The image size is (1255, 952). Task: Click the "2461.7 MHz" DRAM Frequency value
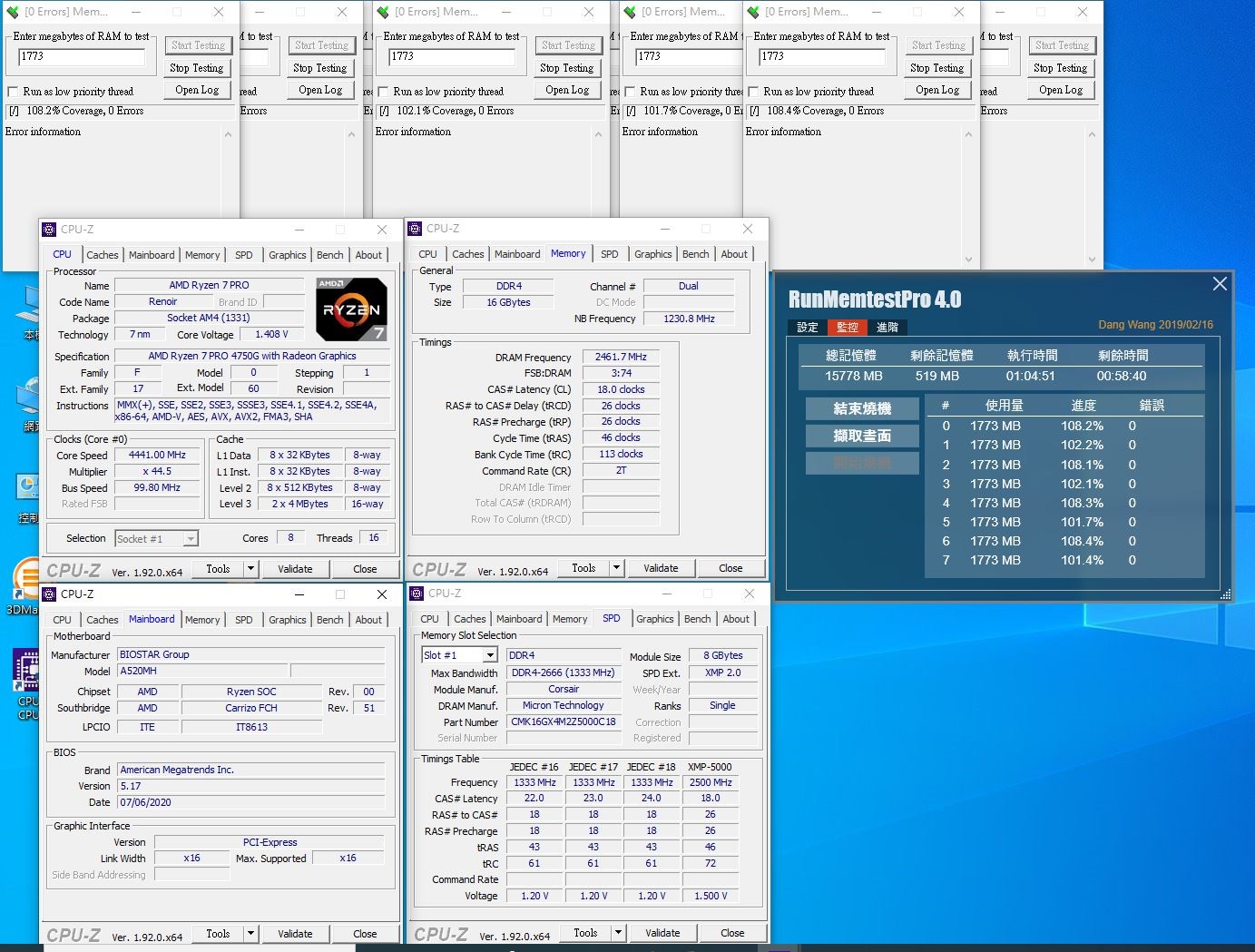(621, 358)
